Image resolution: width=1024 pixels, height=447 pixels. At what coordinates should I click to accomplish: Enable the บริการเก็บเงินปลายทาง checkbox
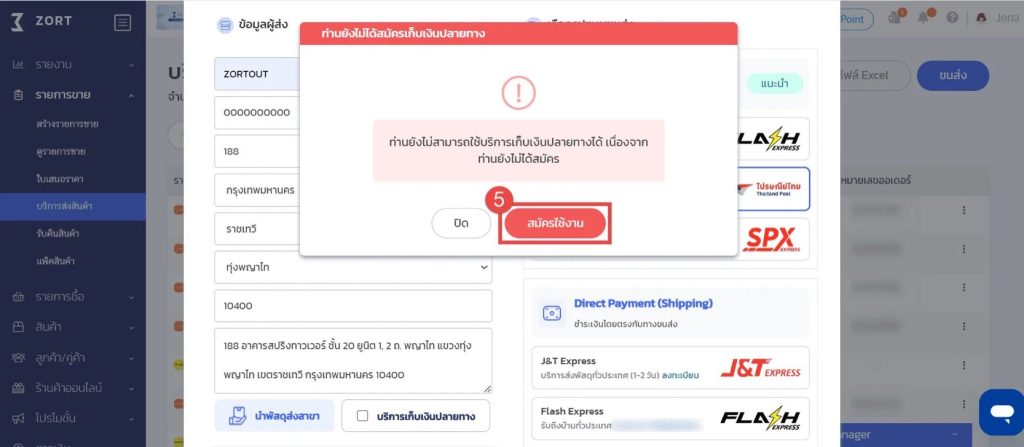pyautogui.click(x=362, y=416)
